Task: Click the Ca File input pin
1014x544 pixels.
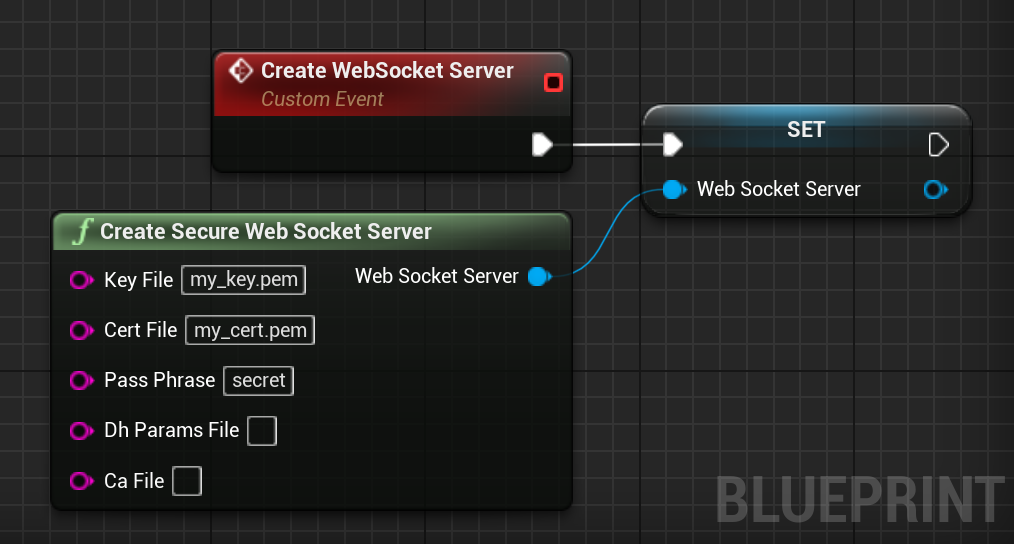Action: pyautogui.click(x=82, y=481)
